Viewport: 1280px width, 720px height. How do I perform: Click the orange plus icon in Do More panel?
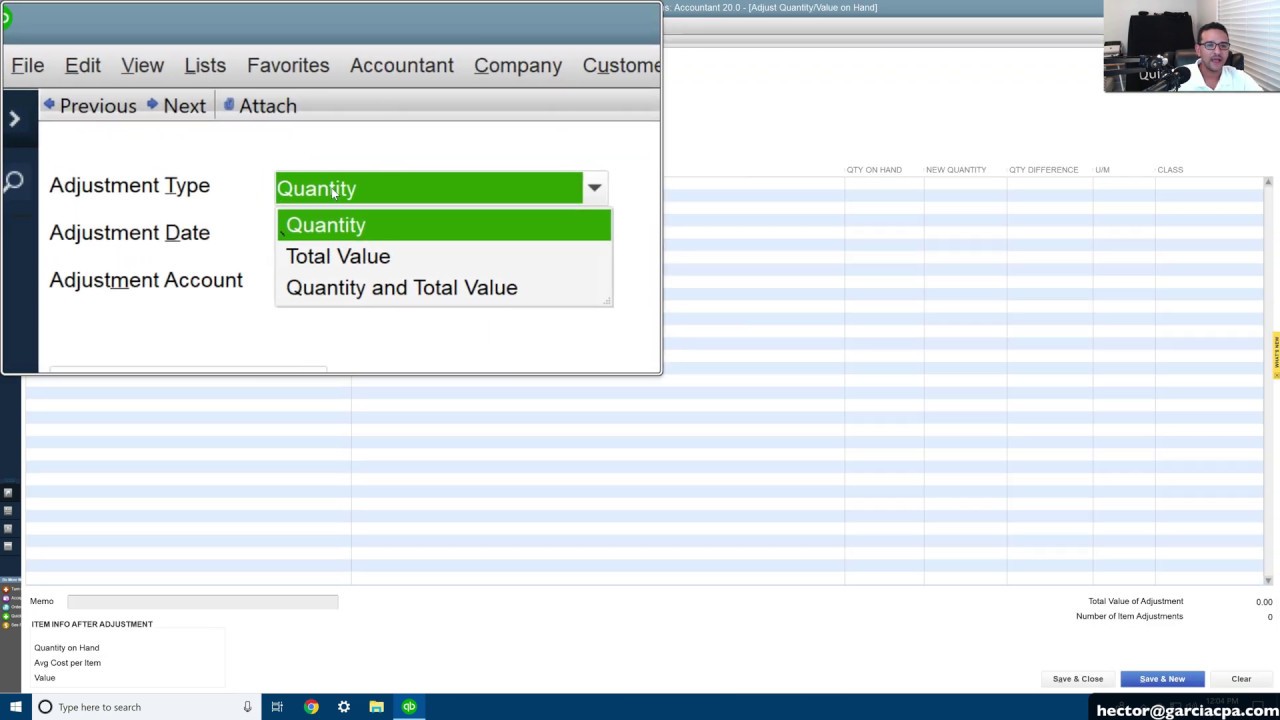tap(7, 589)
